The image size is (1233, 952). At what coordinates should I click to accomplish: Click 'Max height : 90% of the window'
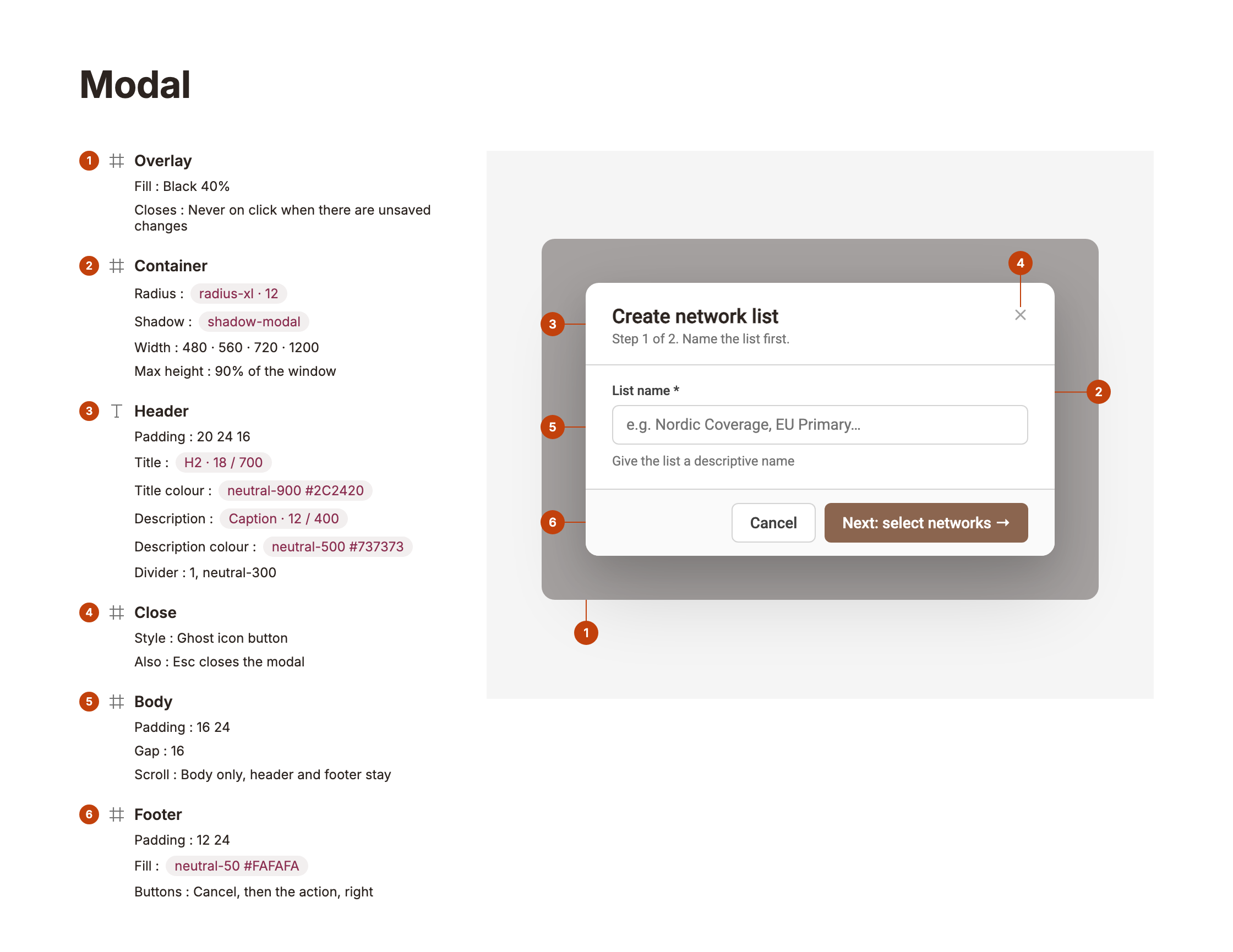235,371
